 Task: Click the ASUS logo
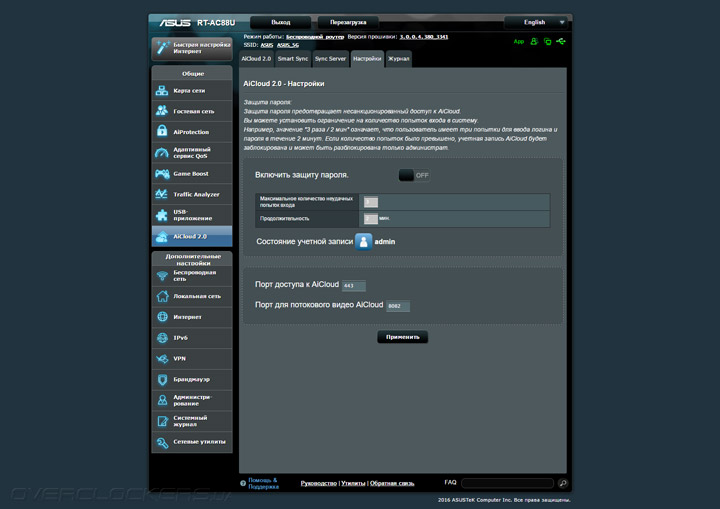(175, 23)
